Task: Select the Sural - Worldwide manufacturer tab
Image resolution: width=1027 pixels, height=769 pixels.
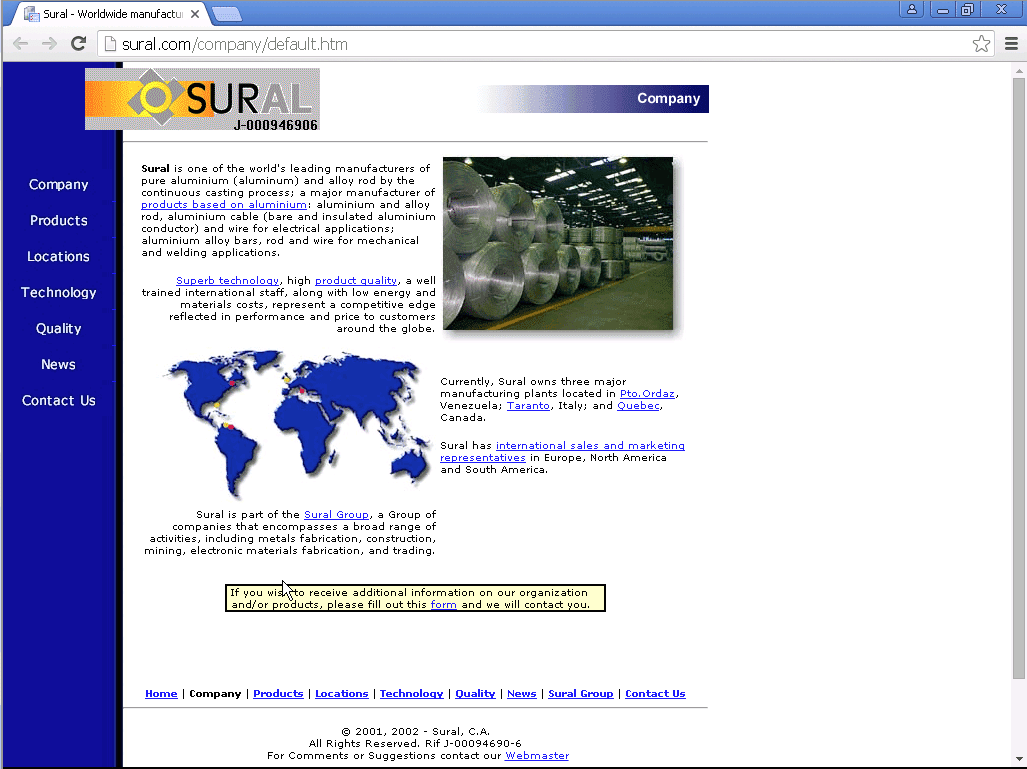Action: point(111,14)
